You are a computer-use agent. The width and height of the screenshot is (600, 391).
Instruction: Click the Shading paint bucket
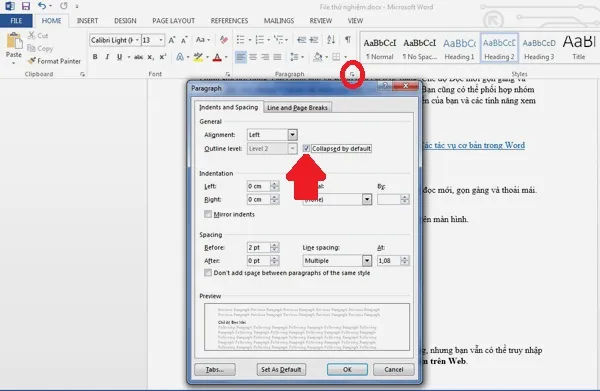(318, 57)
